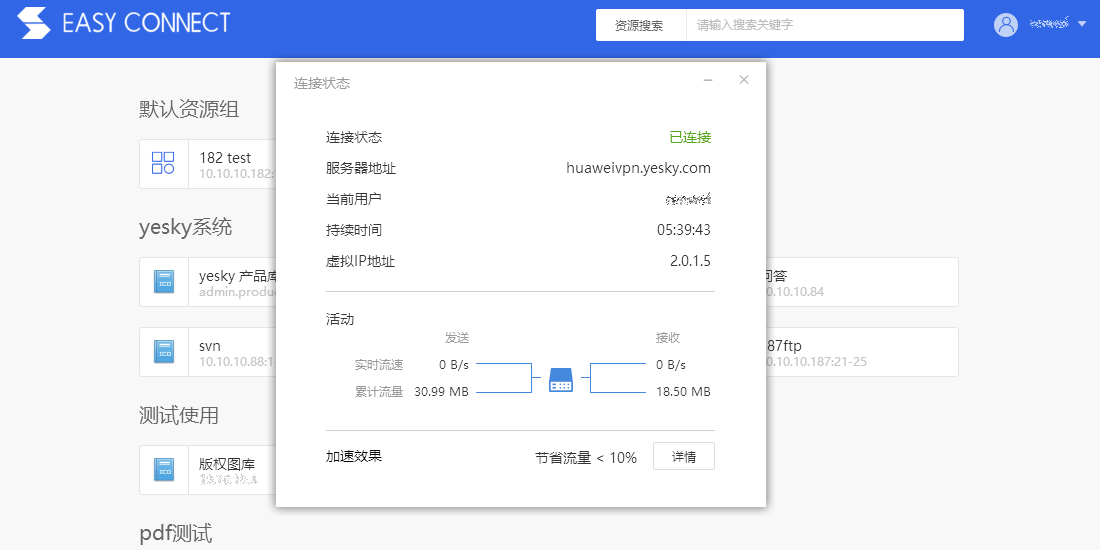Close the 连接状态 dialog
The width and height of the screenshot is (1100, 550).
click(x=744, y=81)
